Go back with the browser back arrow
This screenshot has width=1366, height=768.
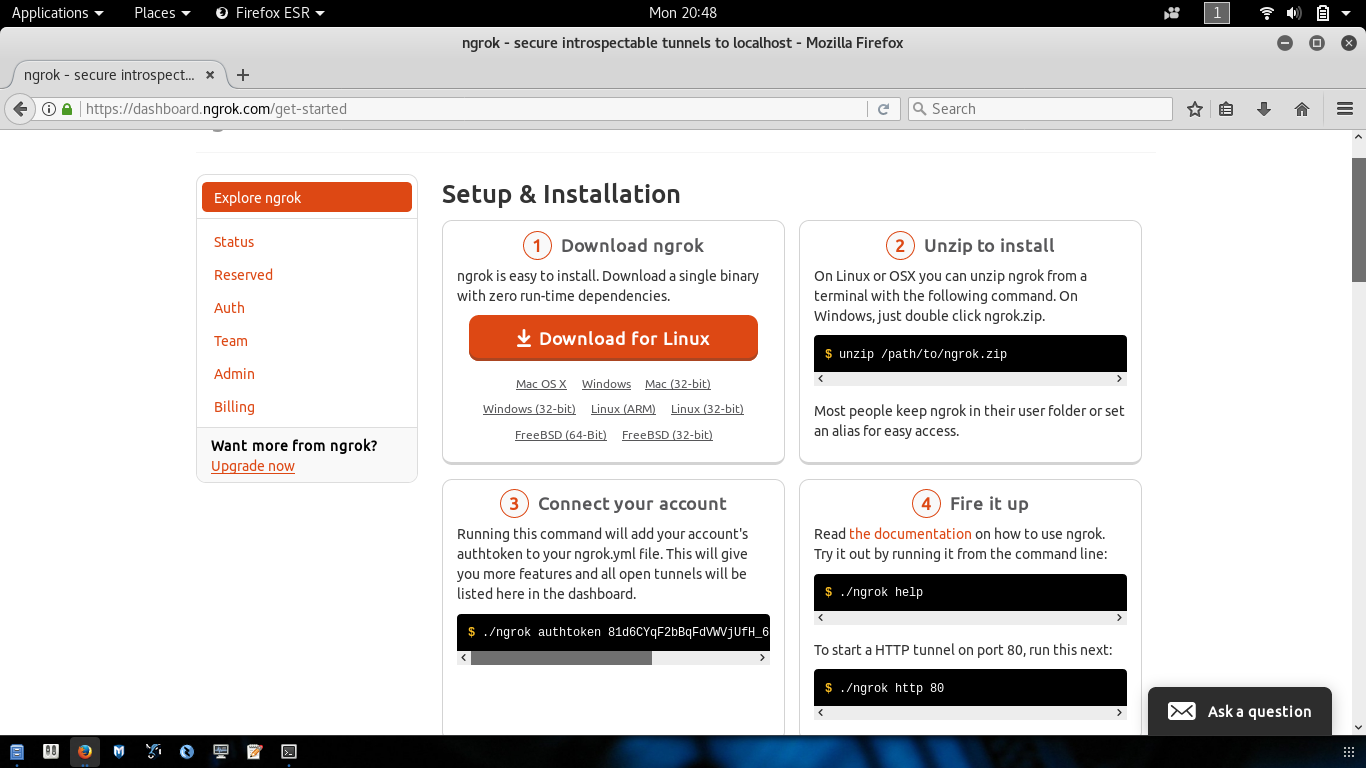coord(20,109)
